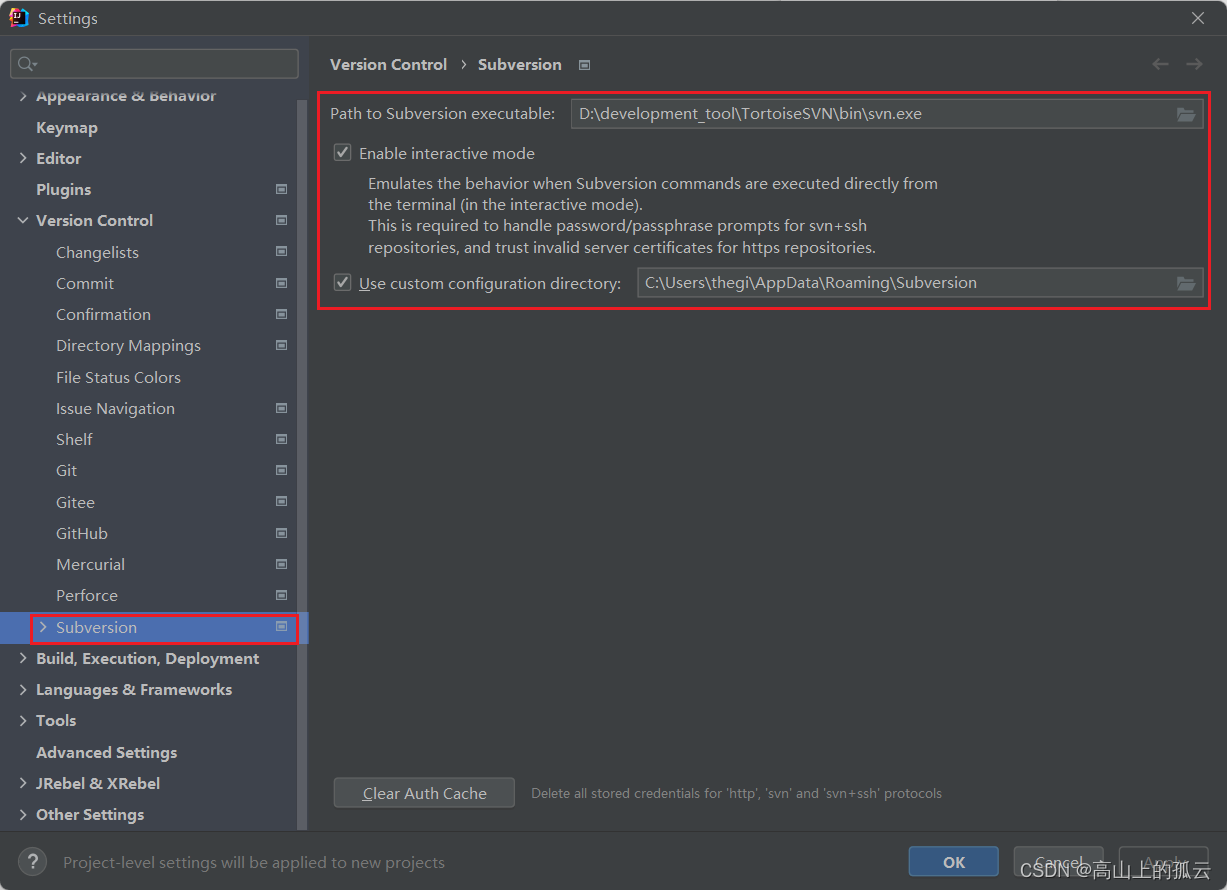Image resolution: width=1227 pixels, height=890 pixels.
Task: Expand the JRebel & XRebel section
Action: [x=23, y=783]
